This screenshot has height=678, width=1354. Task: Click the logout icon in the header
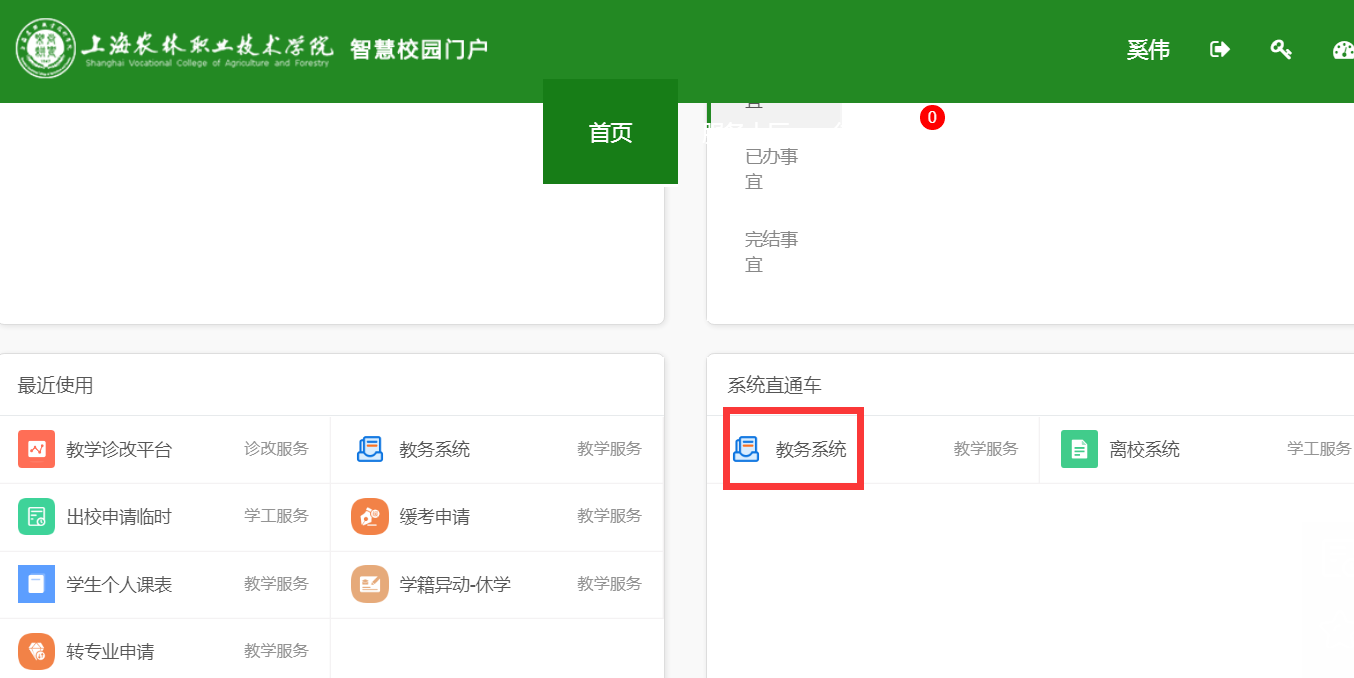click(x=1219, y=49)
